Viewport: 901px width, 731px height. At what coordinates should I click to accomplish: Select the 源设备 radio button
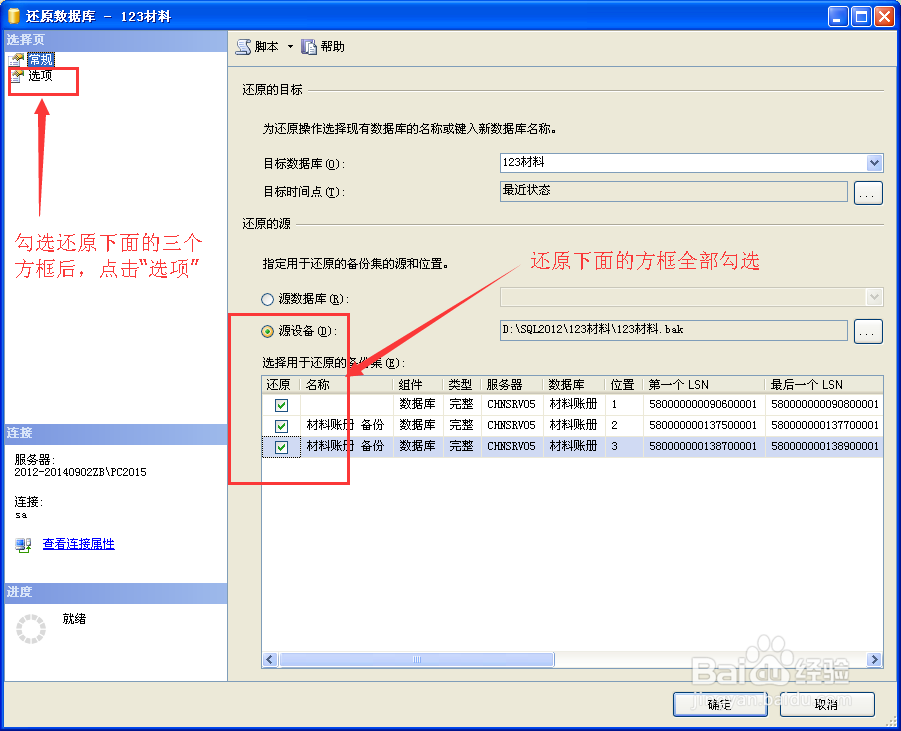tap(266, 330)
